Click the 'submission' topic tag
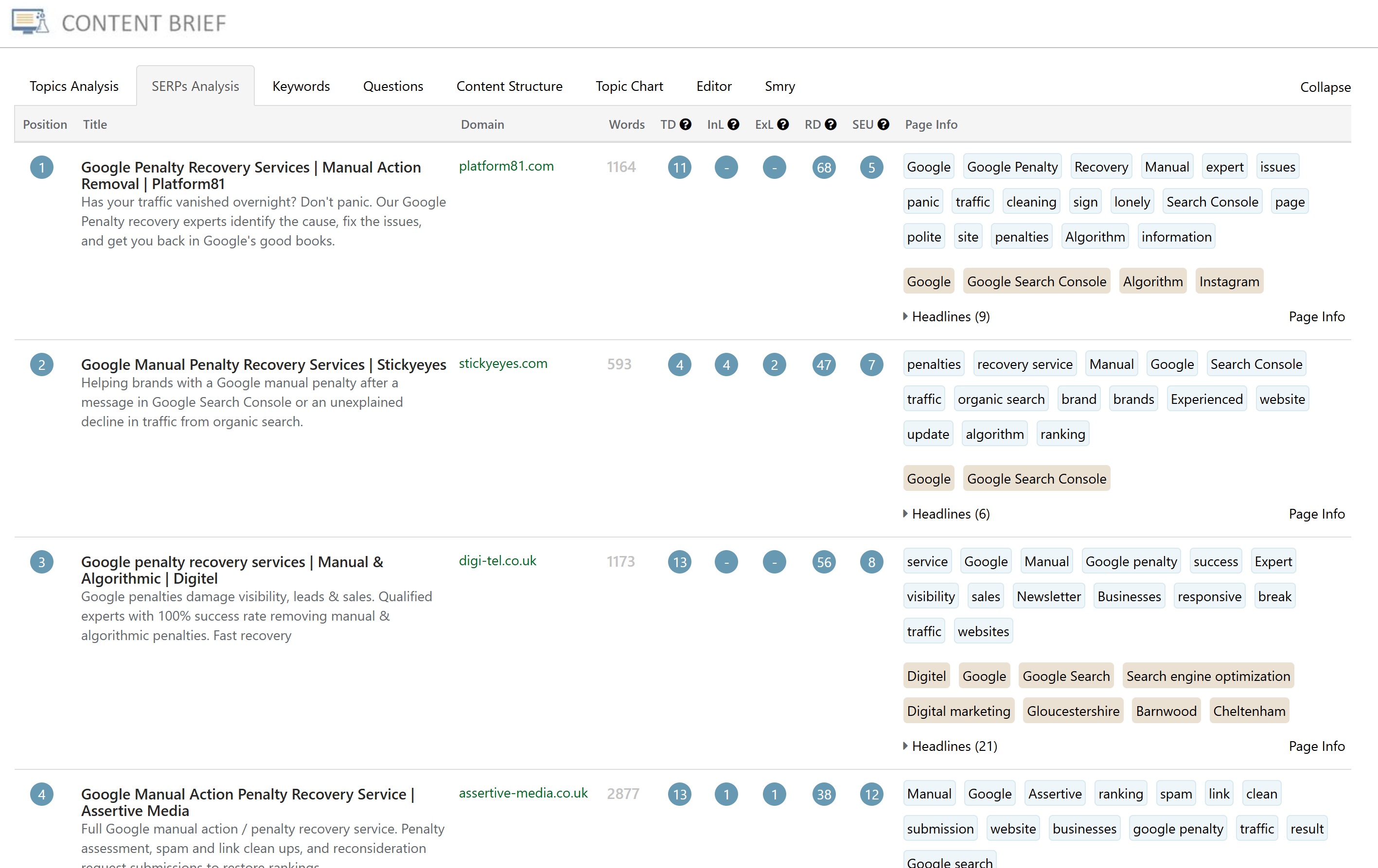This screenshot has height=868, width=1378. click(940, 829)
